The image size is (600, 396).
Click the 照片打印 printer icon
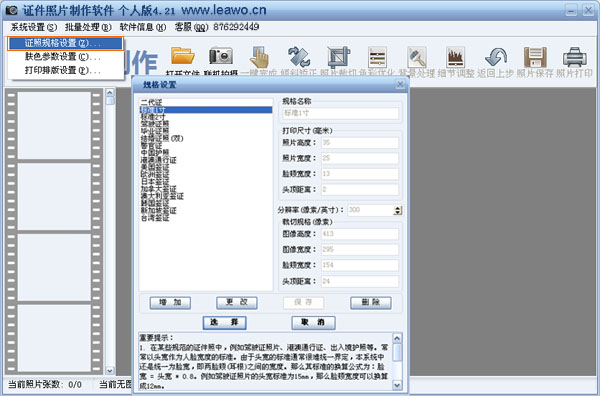pyautogui.click(x=574, y=57)
